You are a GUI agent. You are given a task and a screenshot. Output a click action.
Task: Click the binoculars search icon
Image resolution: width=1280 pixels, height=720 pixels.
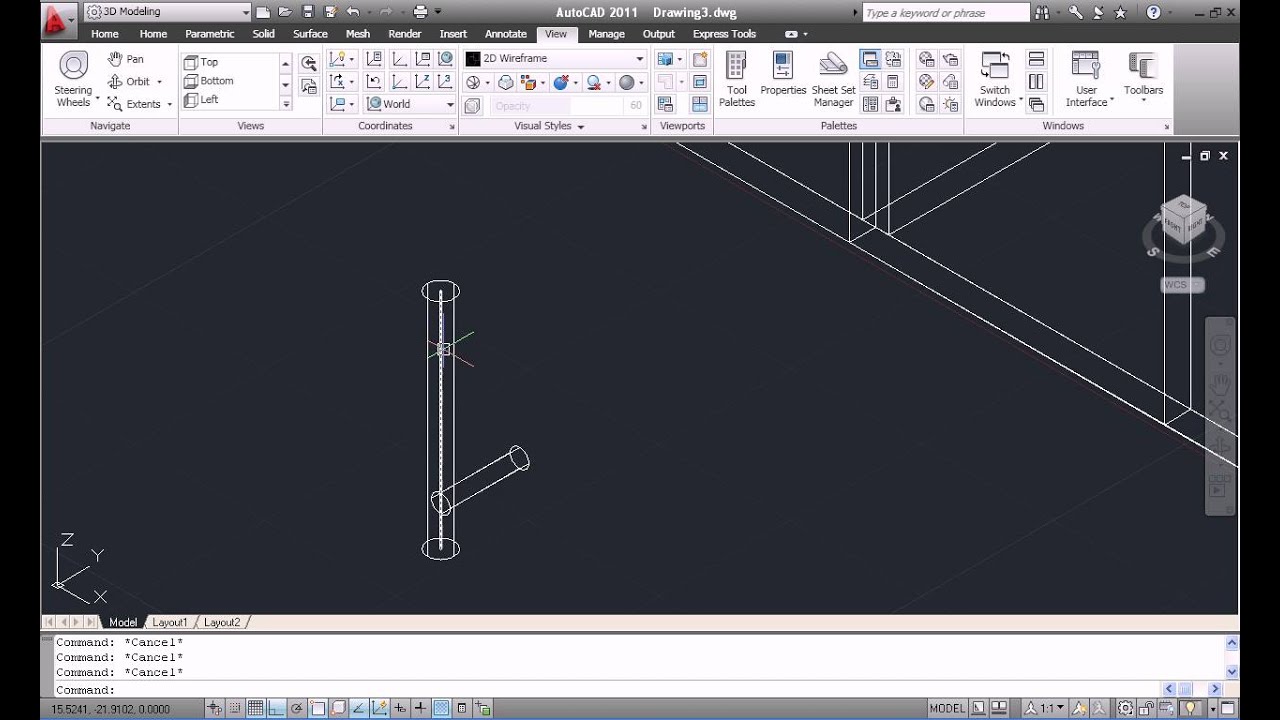[1043, 13]
